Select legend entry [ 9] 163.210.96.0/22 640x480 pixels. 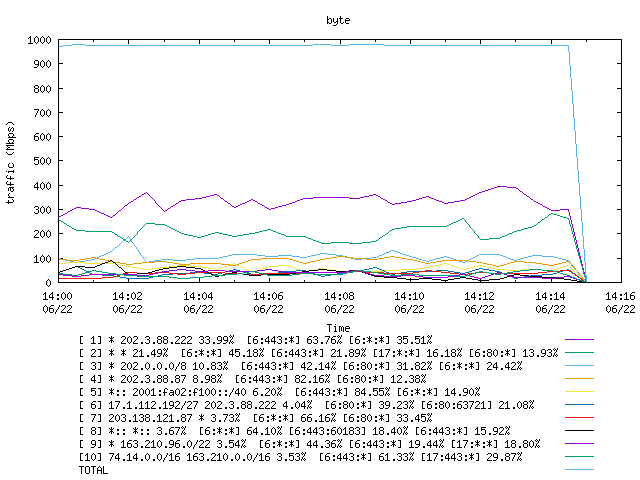(x=309, y=444)
